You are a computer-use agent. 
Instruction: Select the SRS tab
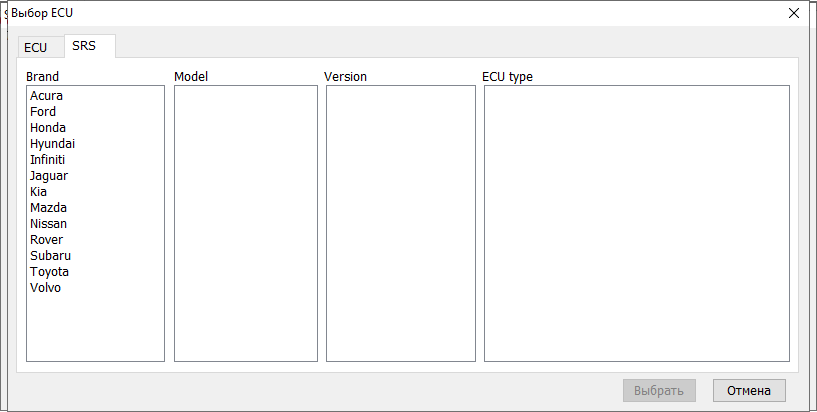pyautogui.click(x=85, y=46)
